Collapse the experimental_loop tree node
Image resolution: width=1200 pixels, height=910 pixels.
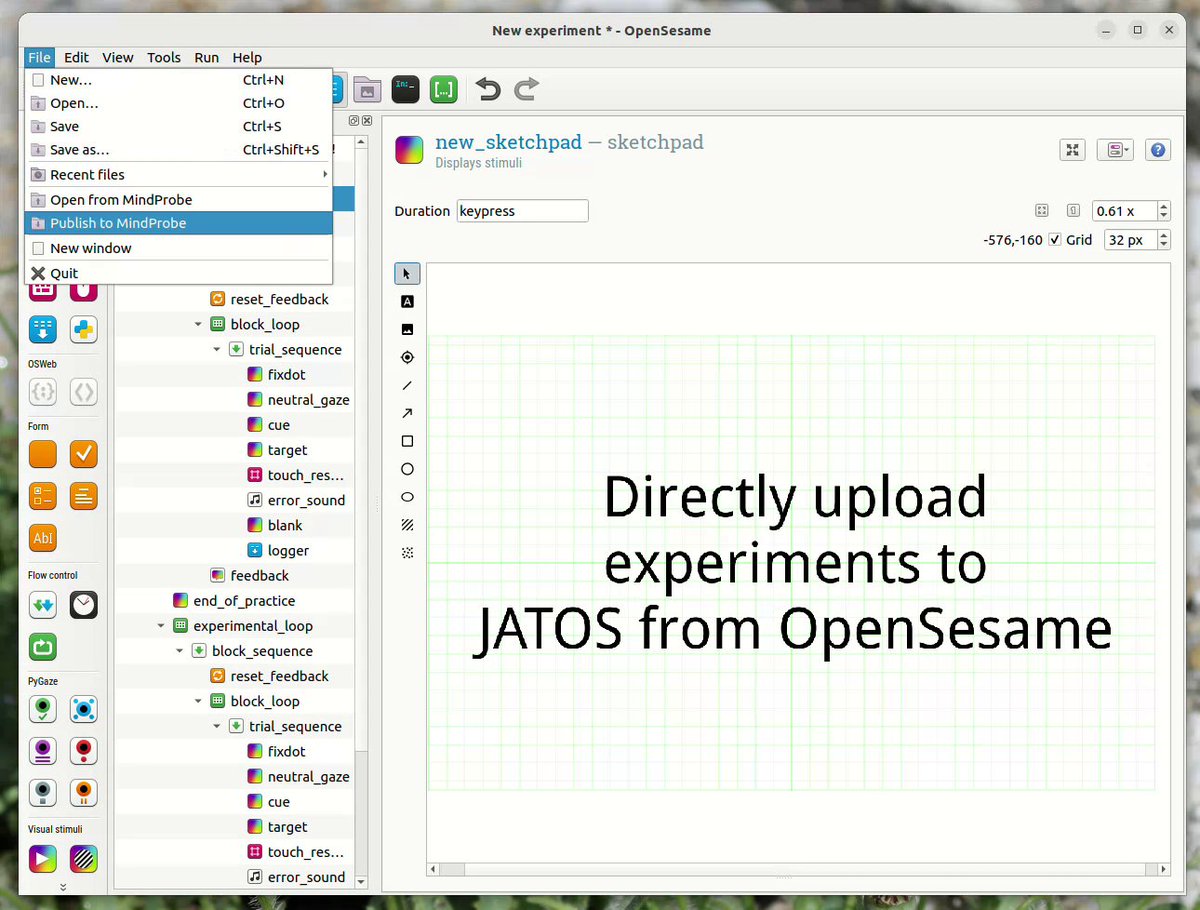click(162, 626)
